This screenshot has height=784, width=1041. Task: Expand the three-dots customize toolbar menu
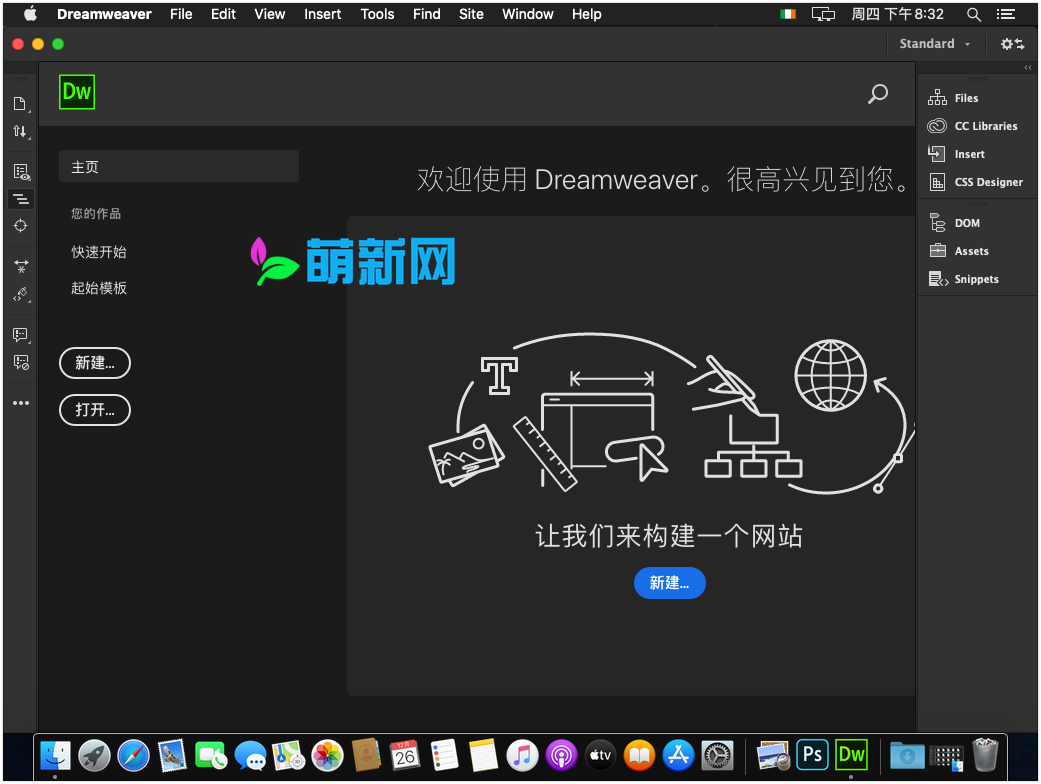(x=20, y=403)
